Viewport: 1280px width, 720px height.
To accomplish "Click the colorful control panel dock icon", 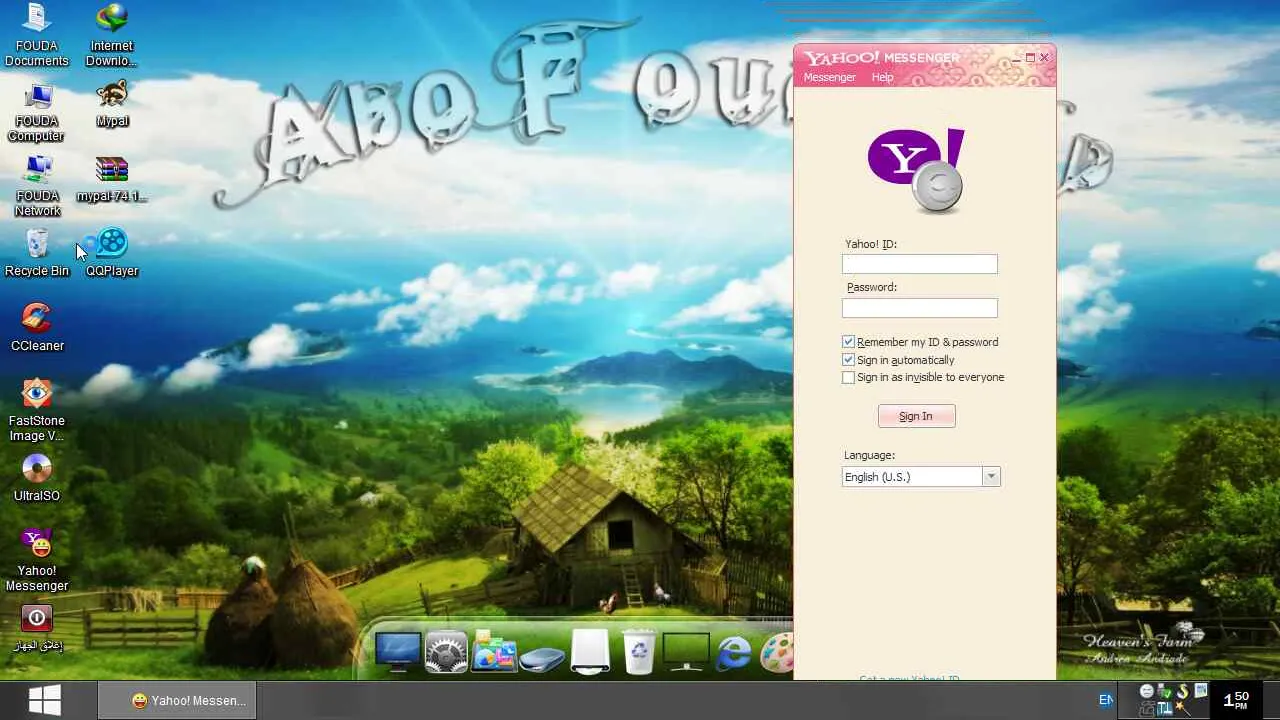I will 494,651.
